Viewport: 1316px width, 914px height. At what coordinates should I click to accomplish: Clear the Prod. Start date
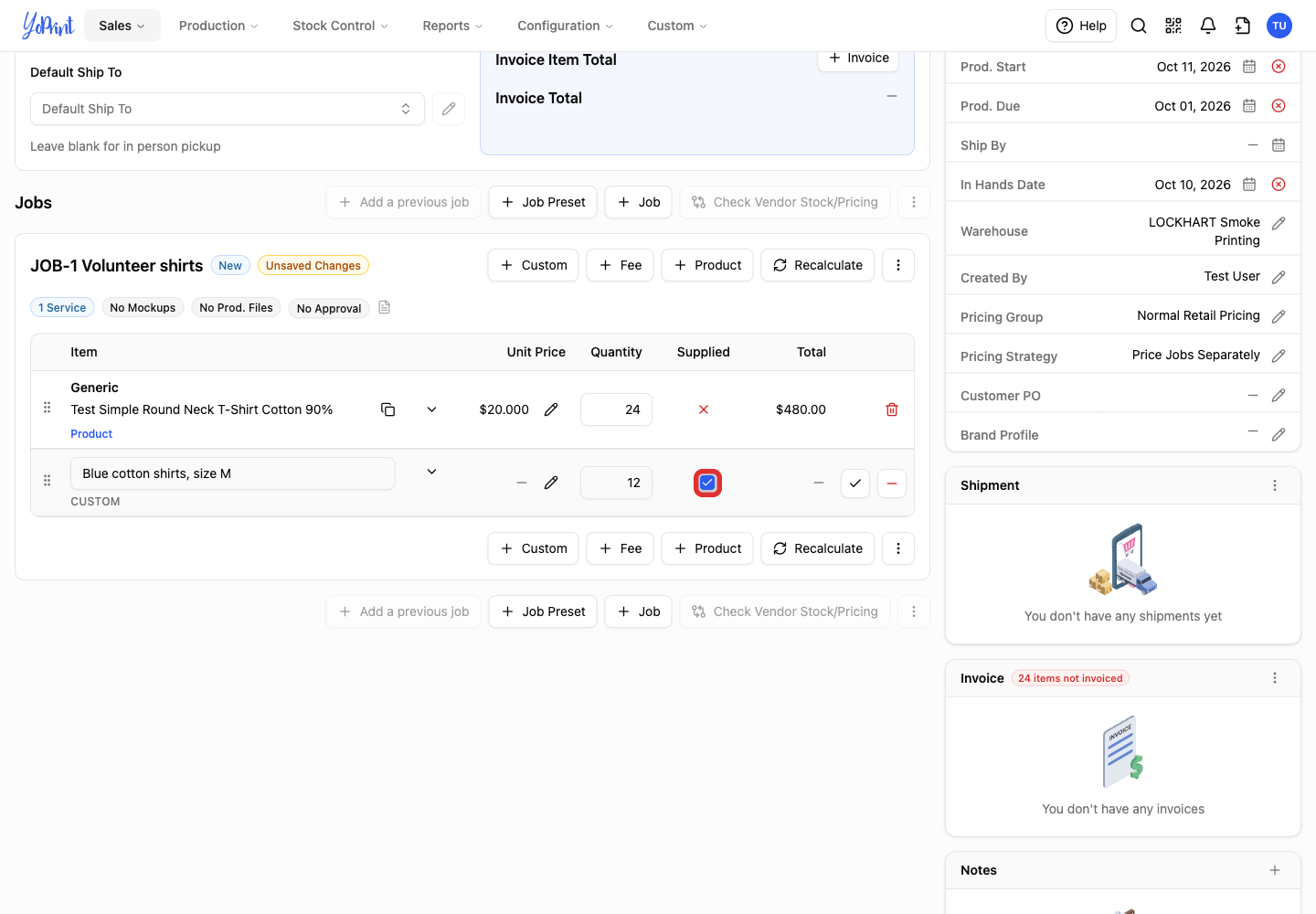pyautogui.click(x=1279, y=67)
